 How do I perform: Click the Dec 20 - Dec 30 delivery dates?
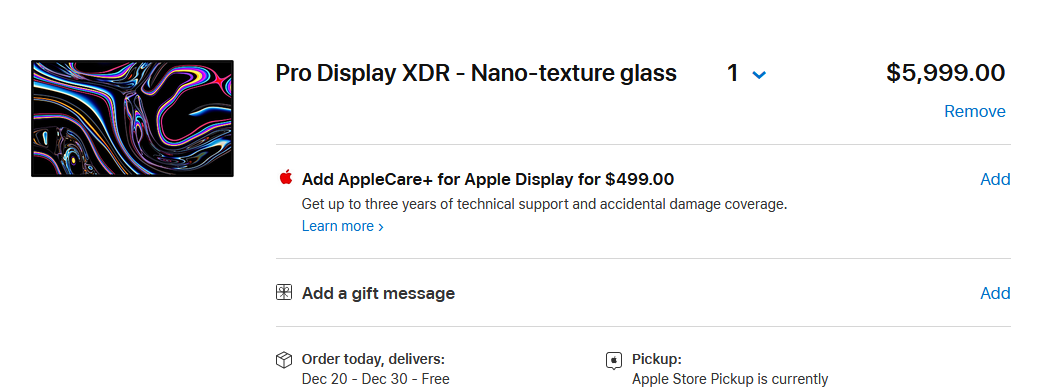pos(375,380)
